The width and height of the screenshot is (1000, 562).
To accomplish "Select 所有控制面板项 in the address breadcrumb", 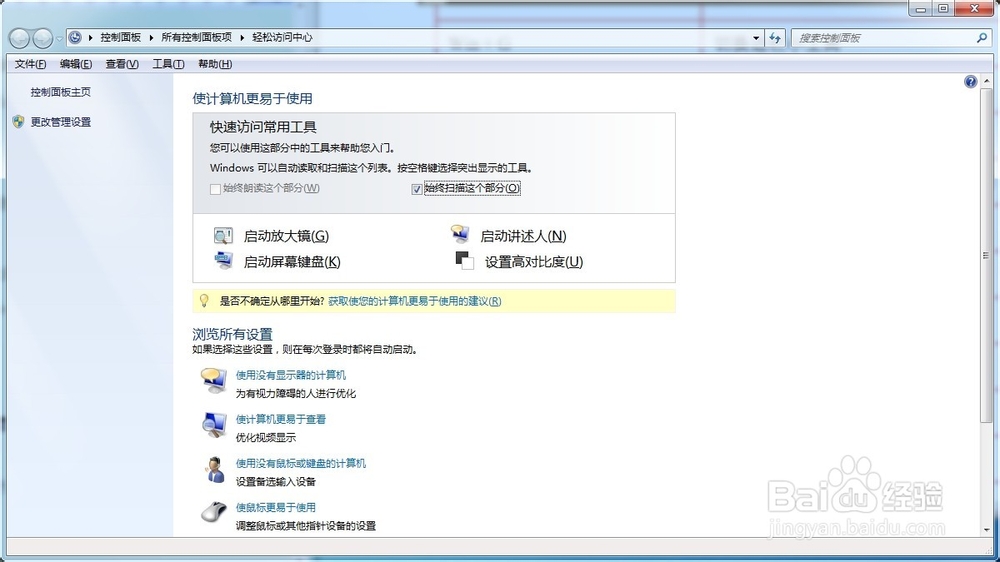I will (x=196, y=38).
